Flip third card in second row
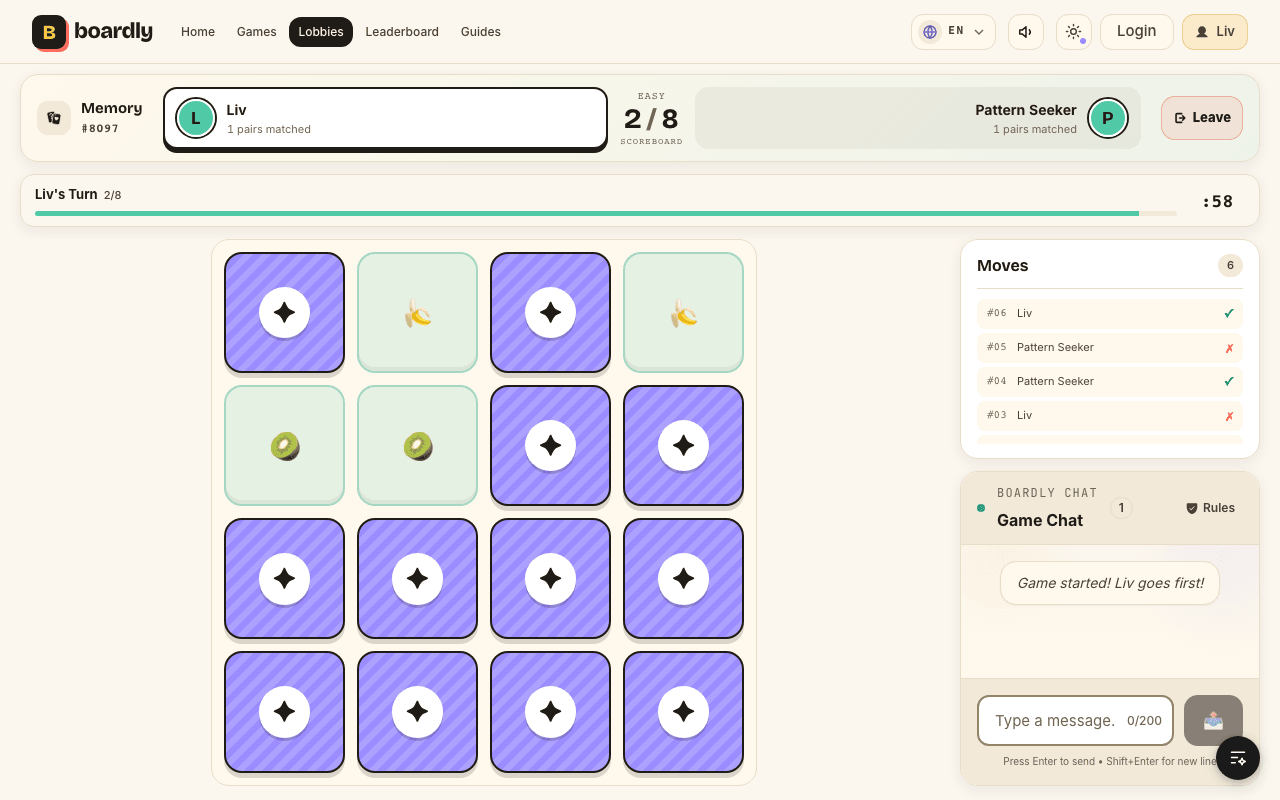 (550, 446)
